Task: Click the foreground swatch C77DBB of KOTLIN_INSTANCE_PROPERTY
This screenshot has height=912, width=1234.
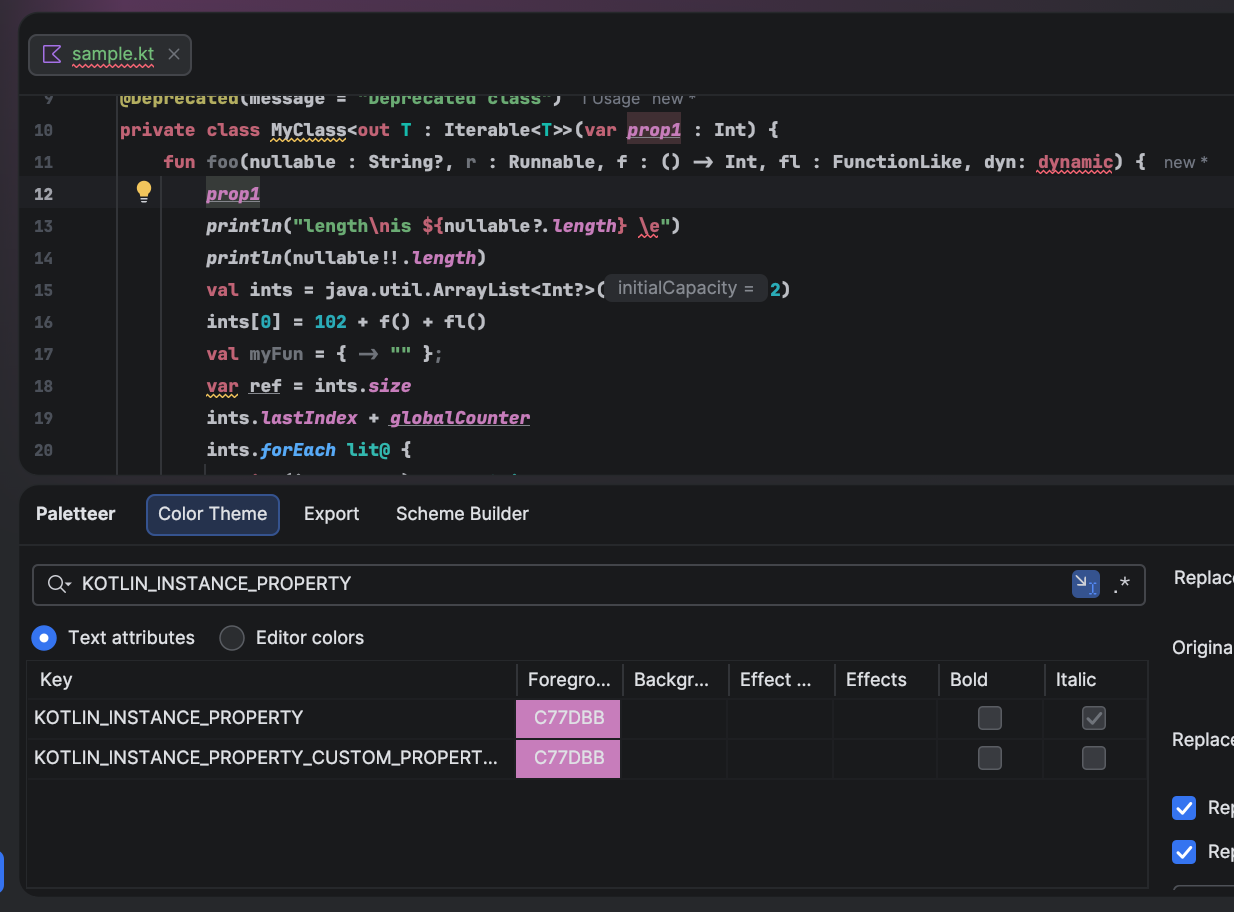Action: pyautogui.click(x=568, y=718)
